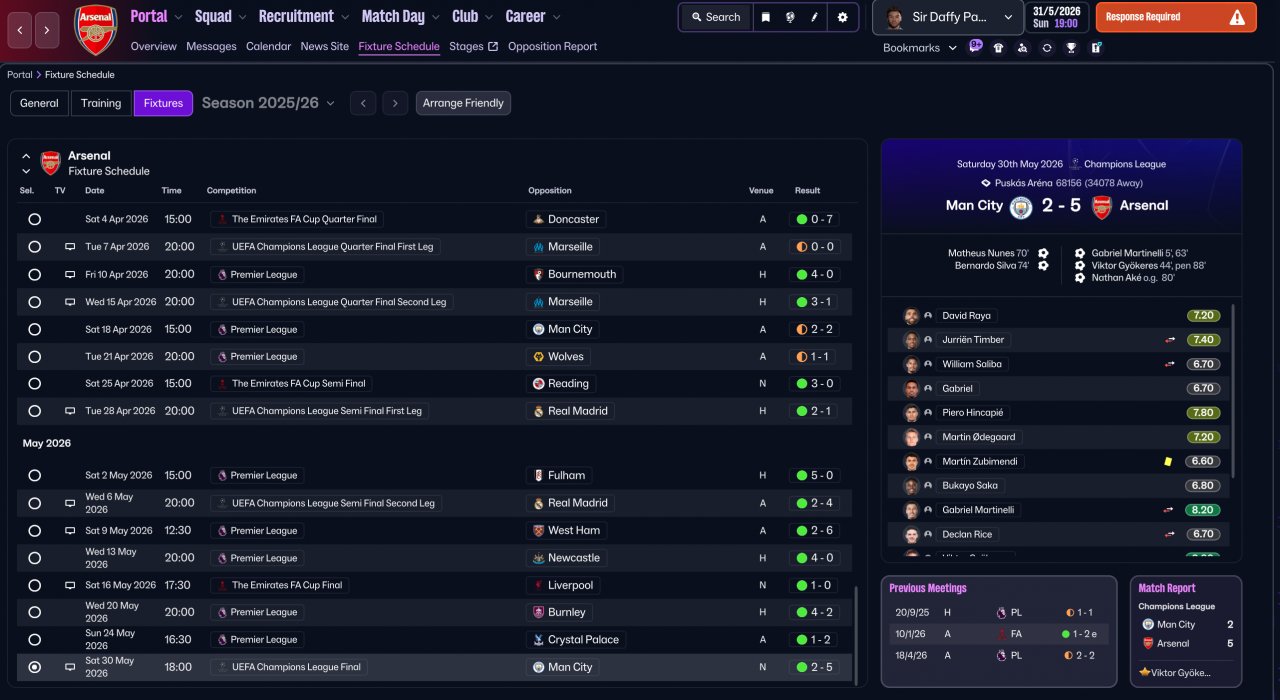Select the radio button for Bournemouth fixture
The image size is (1280, 700).
(35, 274)
